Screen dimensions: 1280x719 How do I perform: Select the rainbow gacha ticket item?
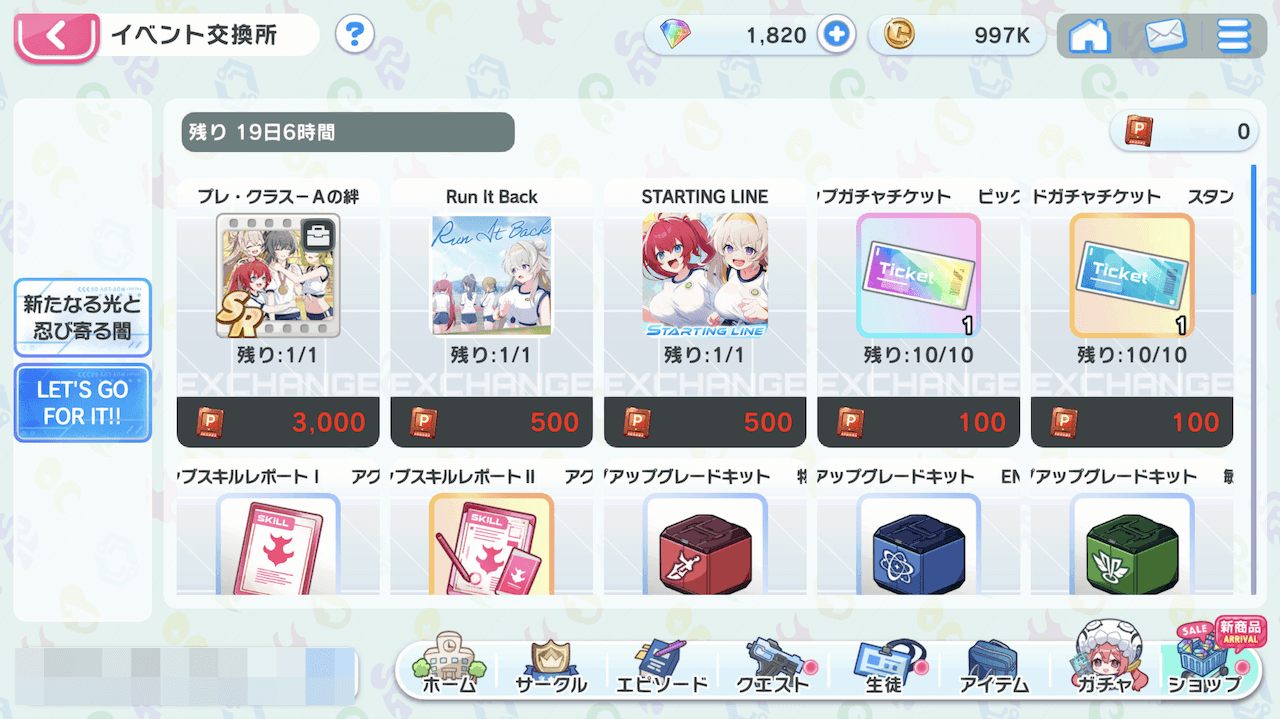(919, 275)
